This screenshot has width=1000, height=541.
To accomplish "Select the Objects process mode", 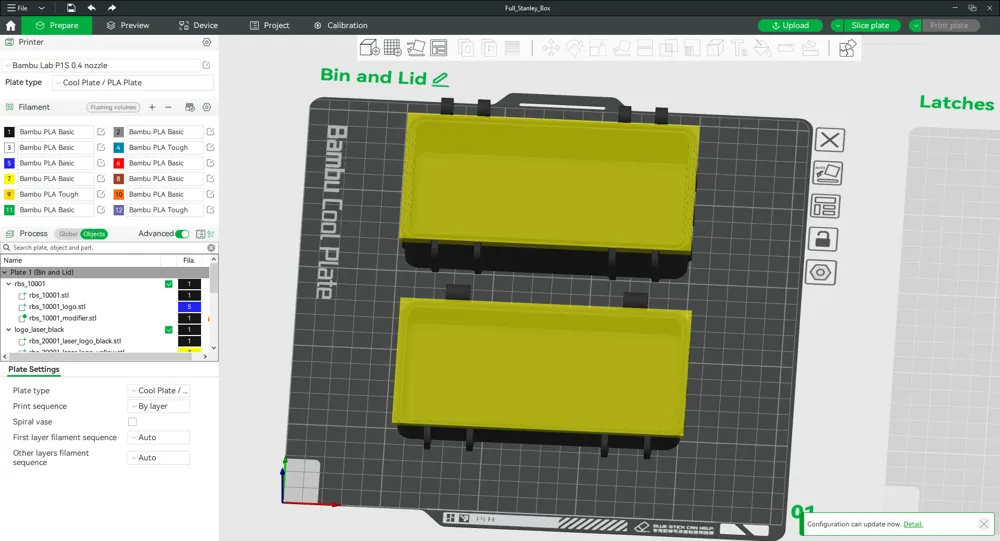I will tap(94, 234).
